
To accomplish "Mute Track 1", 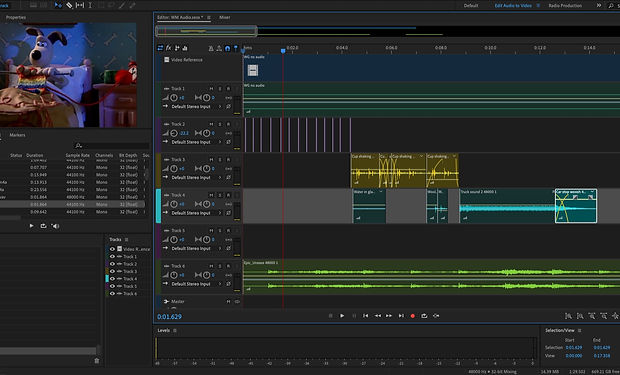I will coord(211,89).
